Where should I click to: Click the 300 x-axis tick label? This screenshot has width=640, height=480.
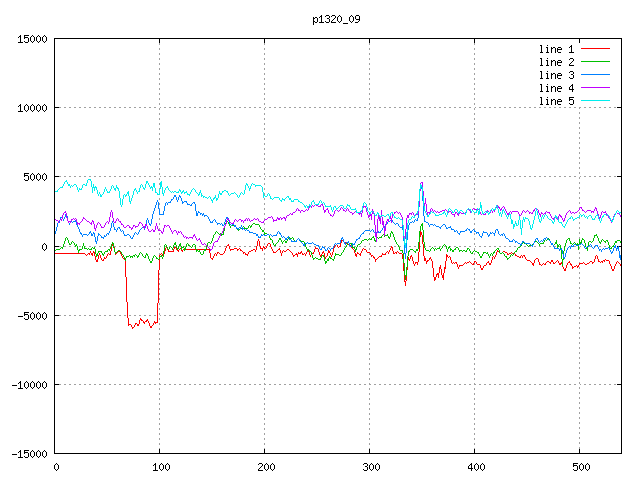pos(370,467)
